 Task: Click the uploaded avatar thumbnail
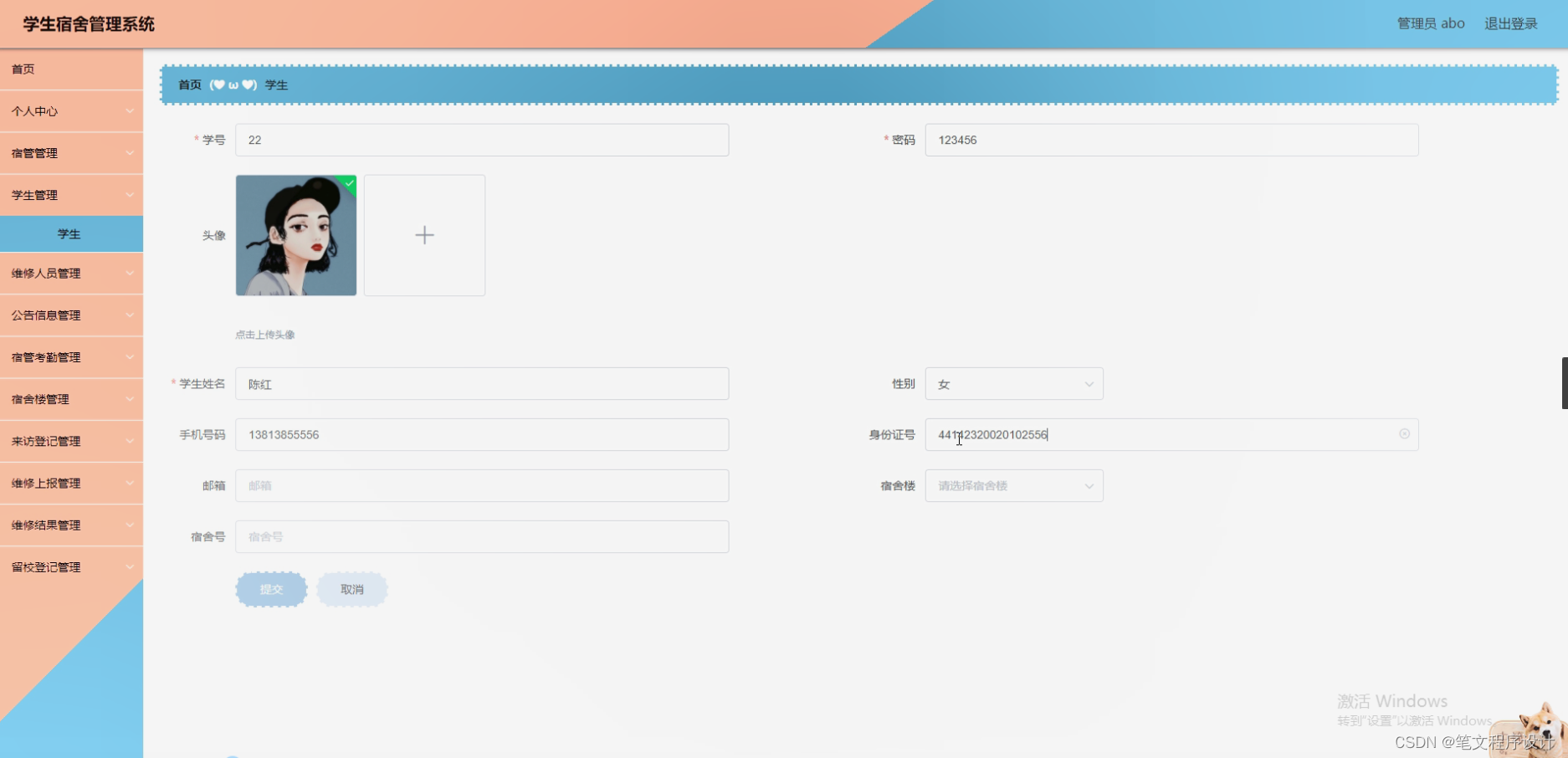pyautogui.click(x=295, y=235)
